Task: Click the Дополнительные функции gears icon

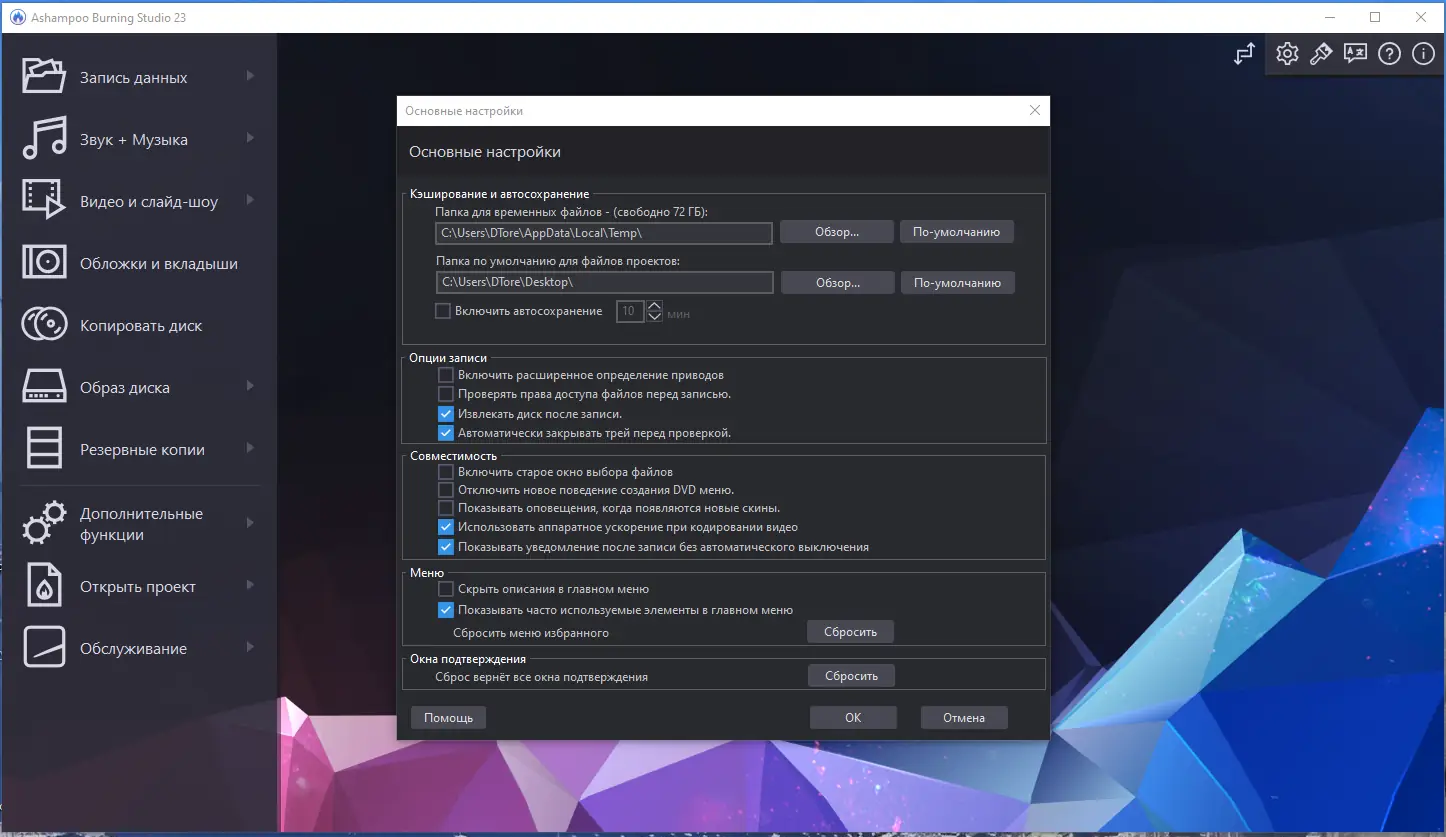Action: [44, 523]
